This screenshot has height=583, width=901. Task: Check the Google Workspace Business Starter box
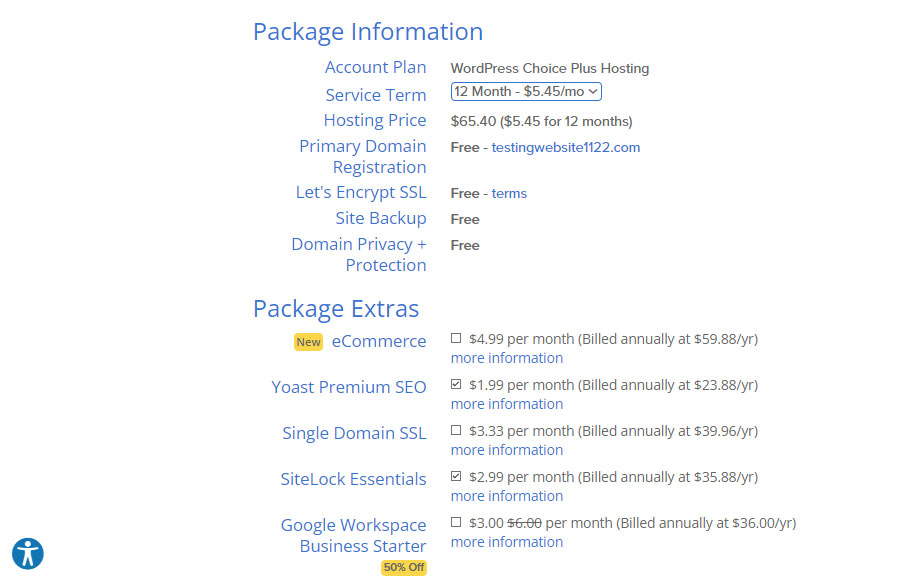456,522
